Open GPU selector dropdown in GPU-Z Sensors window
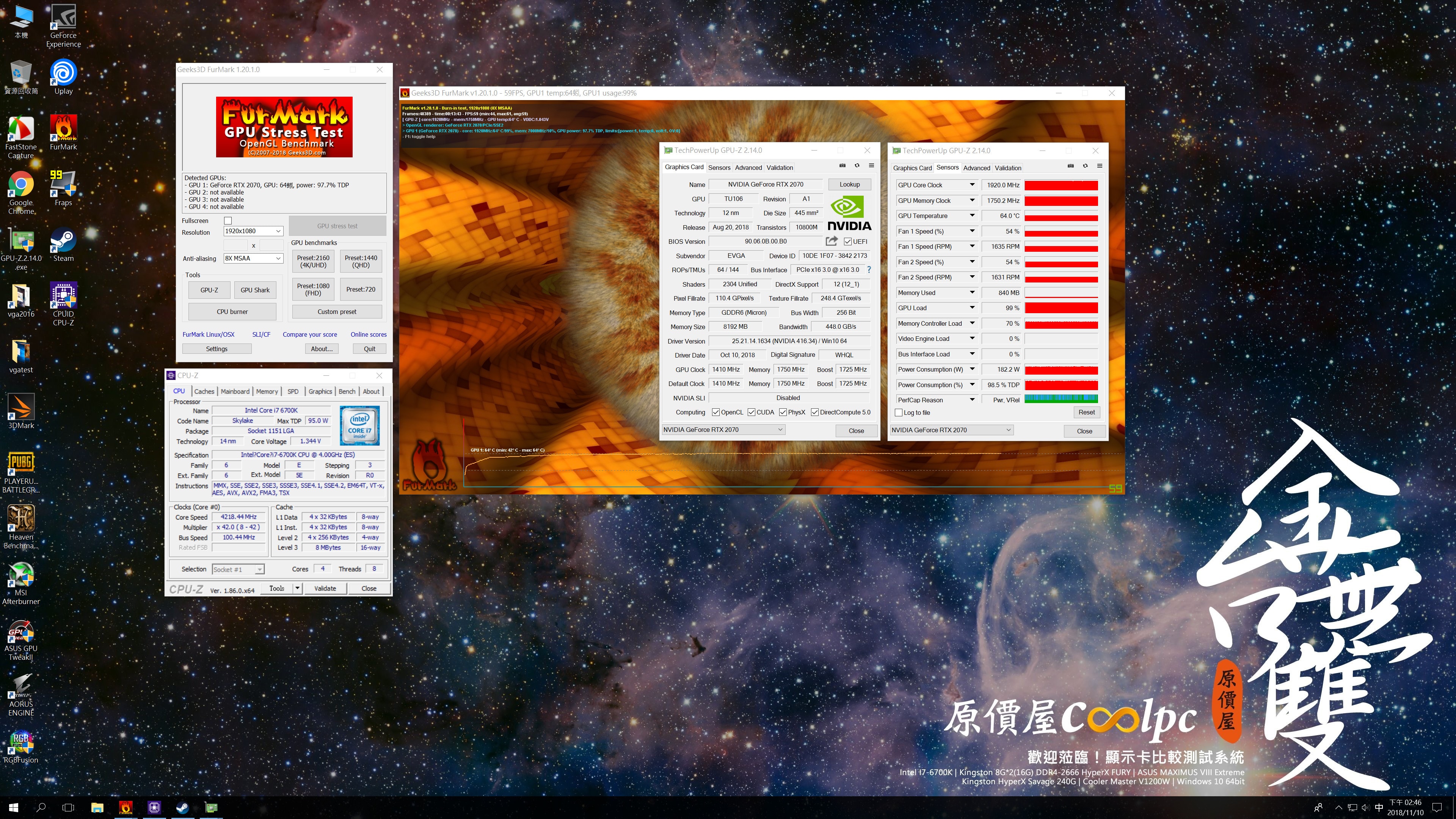Screen dimensions: 1456x819 pyautogui.click(x=951, y=430)
